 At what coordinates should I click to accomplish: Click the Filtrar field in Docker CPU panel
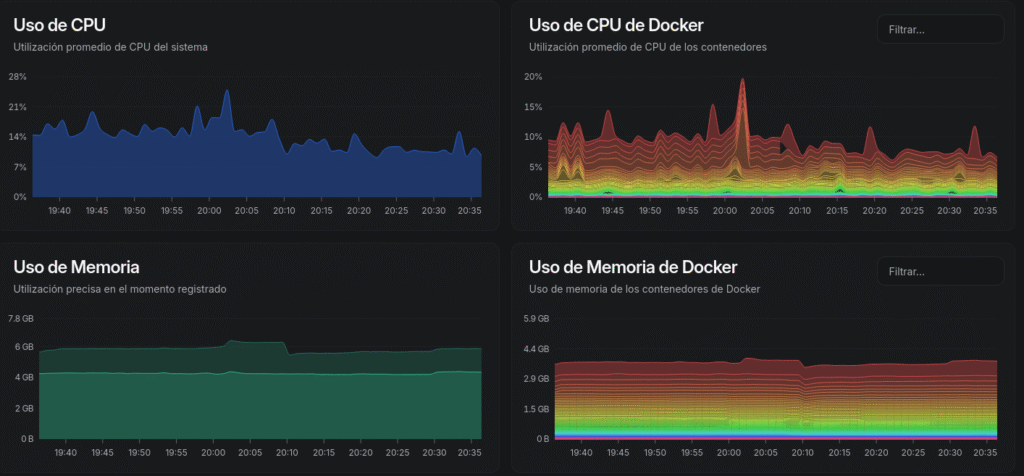click(x=939, y=29)
